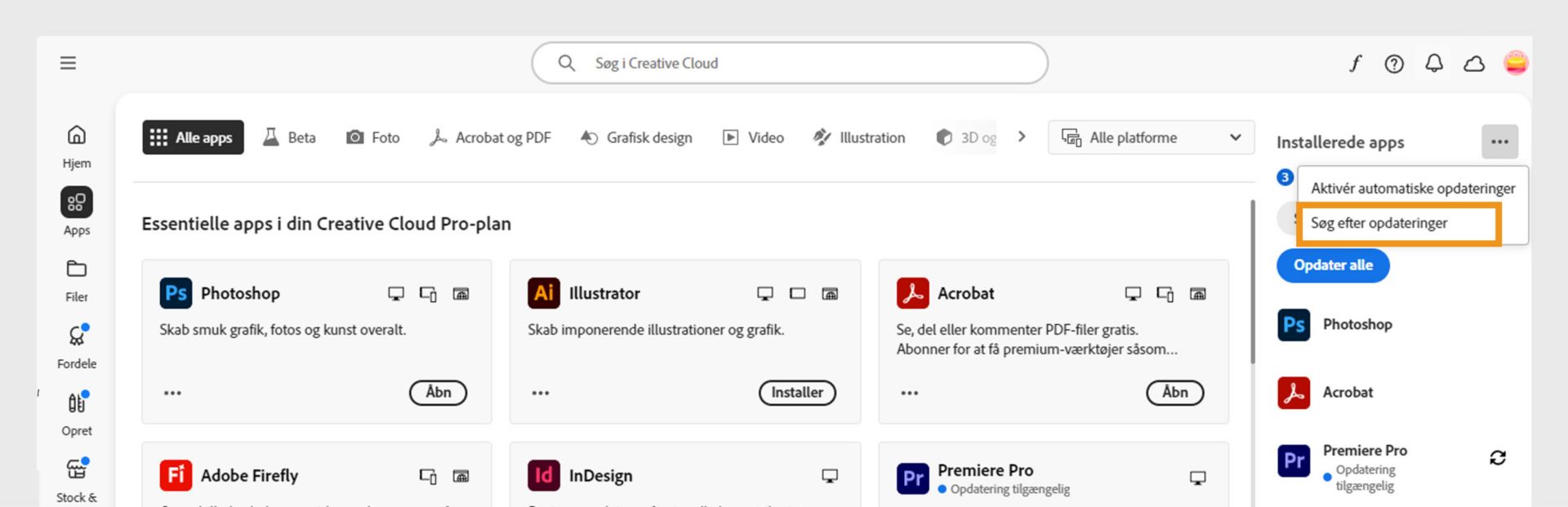Open the user profile avatar
This screenshot has height=507, width=1568.
click(1515, 64)
